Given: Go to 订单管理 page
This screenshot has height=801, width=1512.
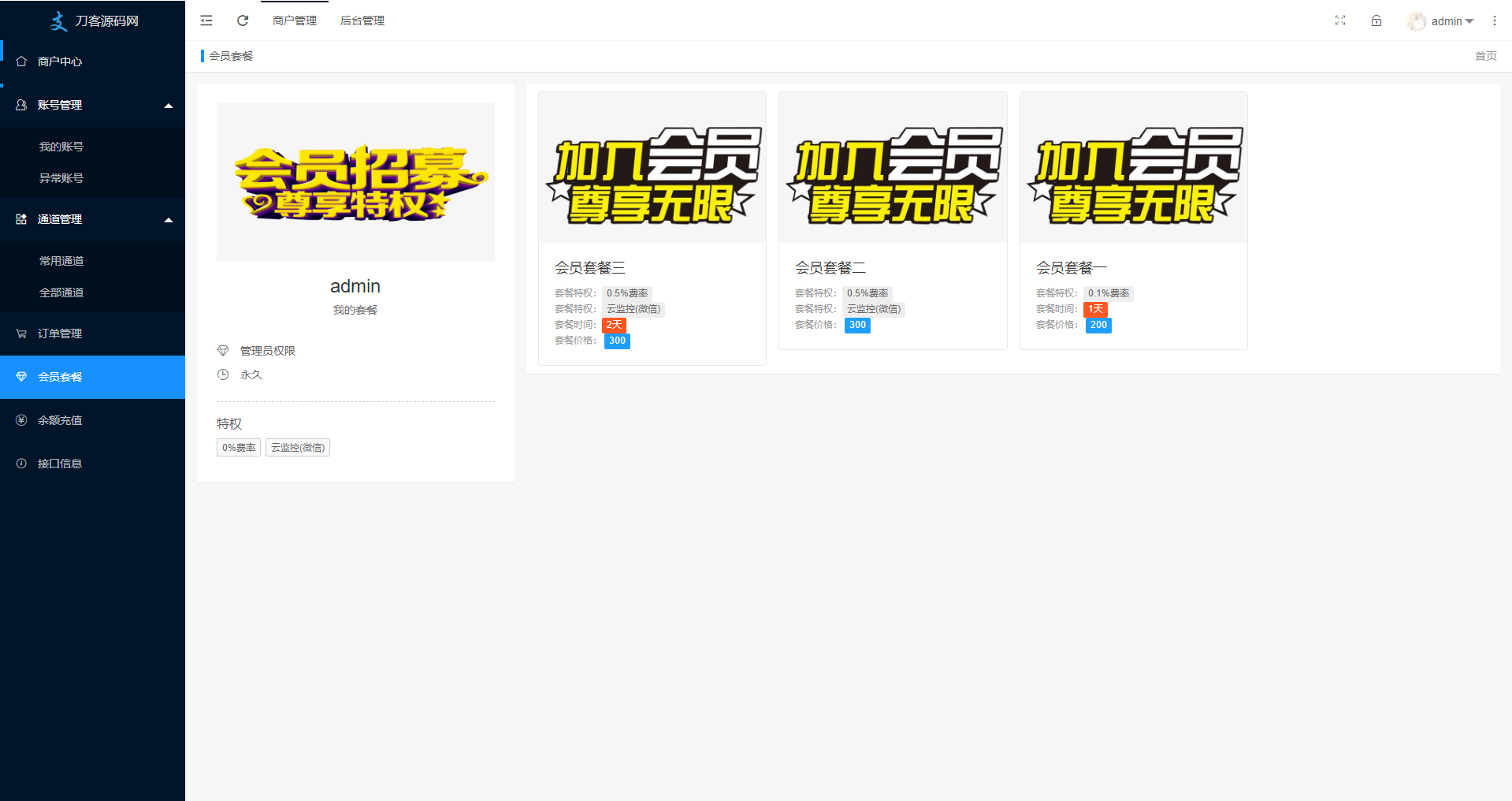Looking at the screenshot, I should pos(60,333).
